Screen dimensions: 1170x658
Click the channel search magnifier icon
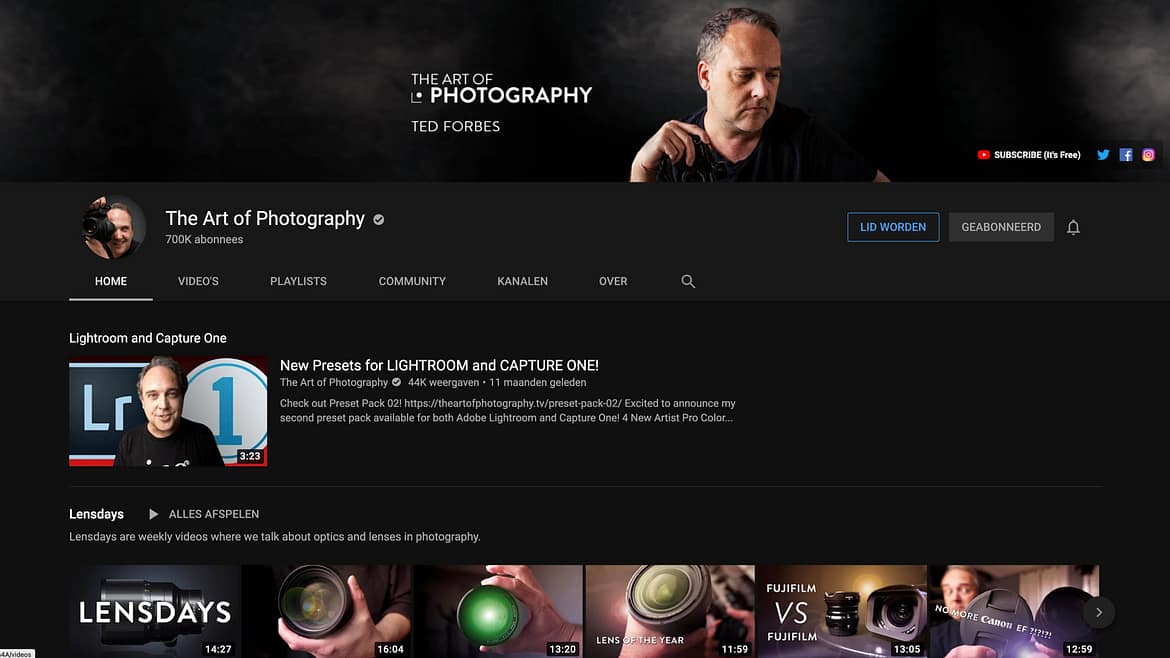tap(688, 281)
